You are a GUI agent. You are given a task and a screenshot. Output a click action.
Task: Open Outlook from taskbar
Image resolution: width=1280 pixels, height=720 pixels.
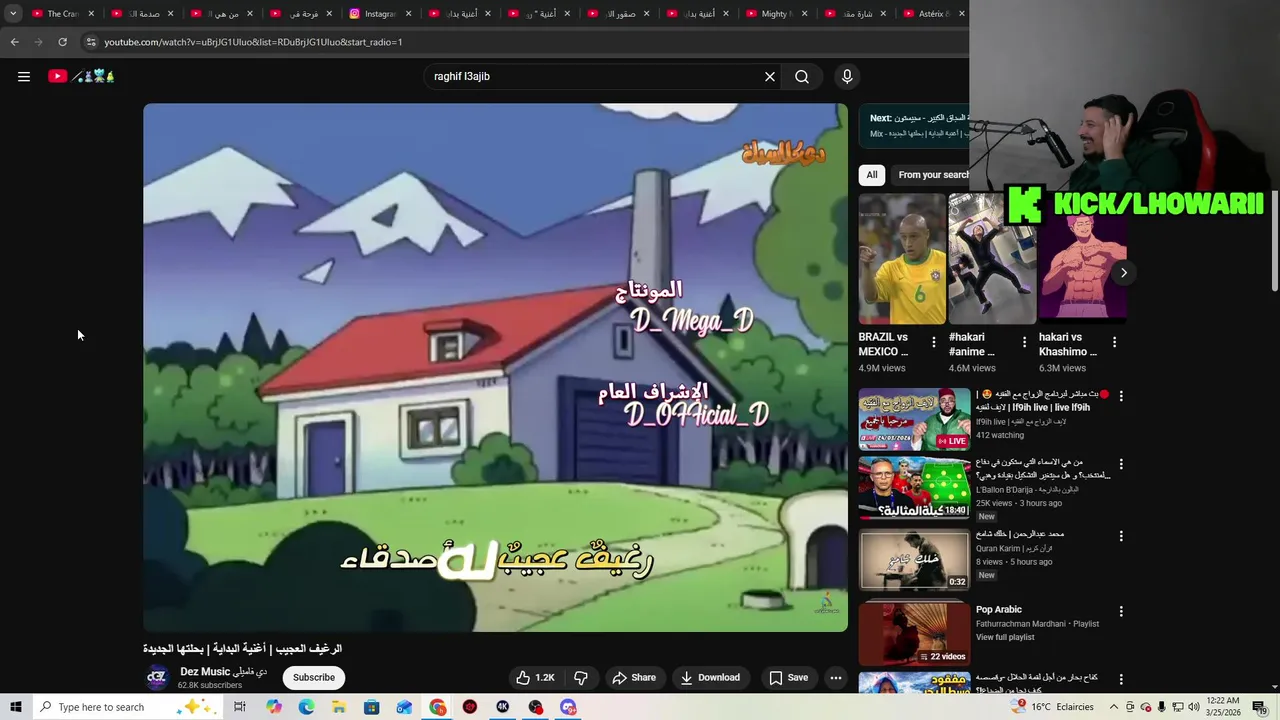[x=404, y=707]
